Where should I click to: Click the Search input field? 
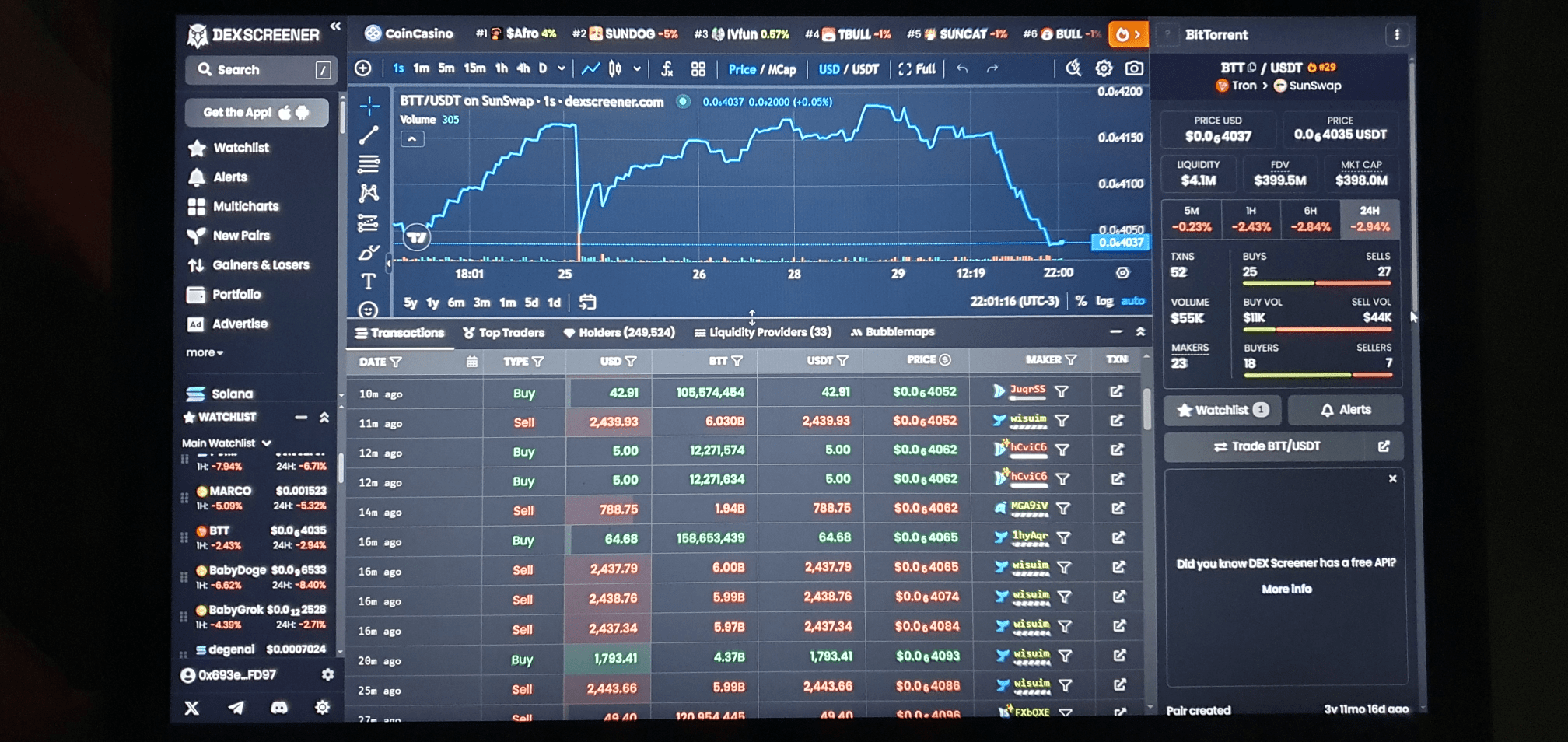tap(261, 70)
